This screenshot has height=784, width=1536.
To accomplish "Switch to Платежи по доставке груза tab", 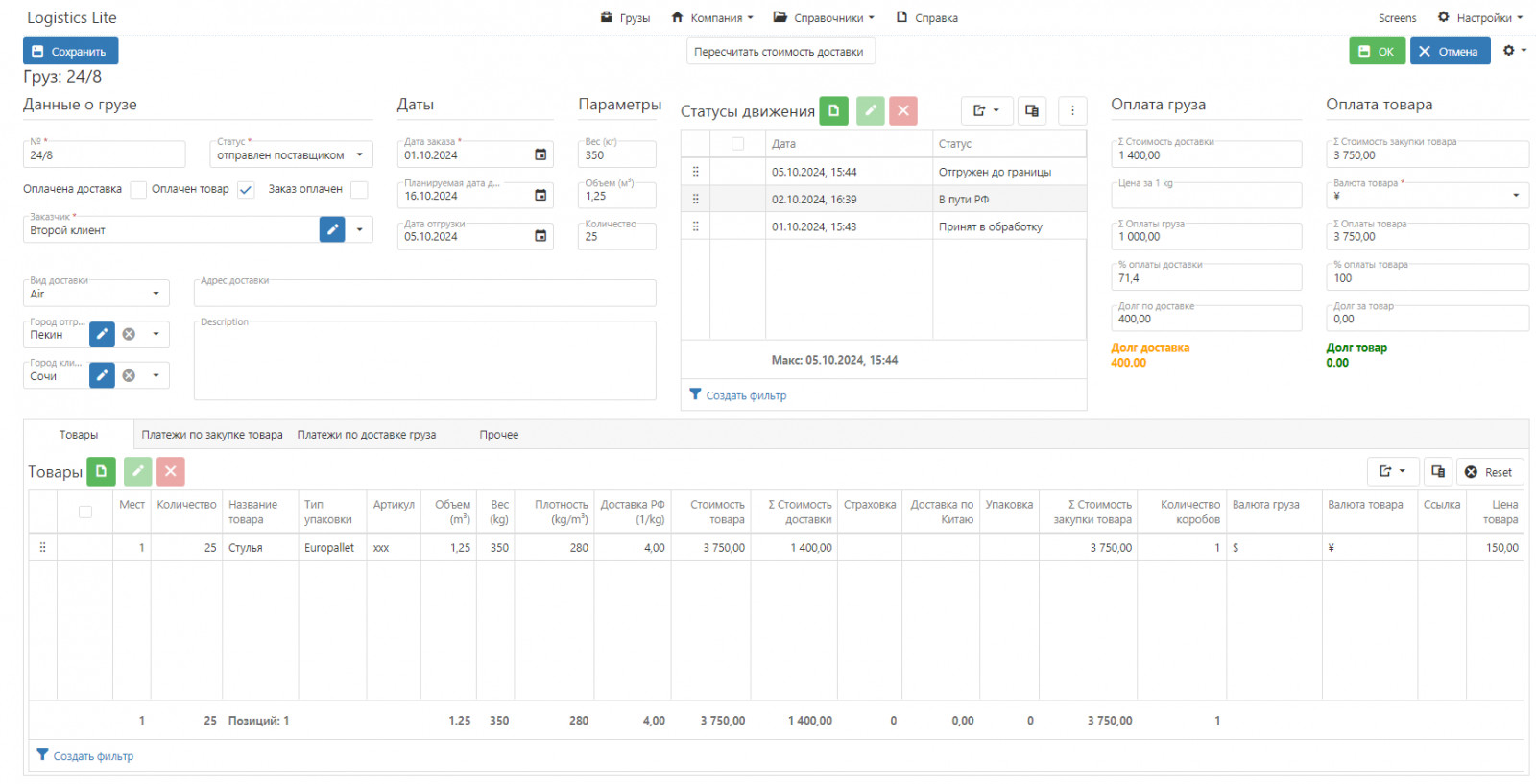I will (367, 435).
